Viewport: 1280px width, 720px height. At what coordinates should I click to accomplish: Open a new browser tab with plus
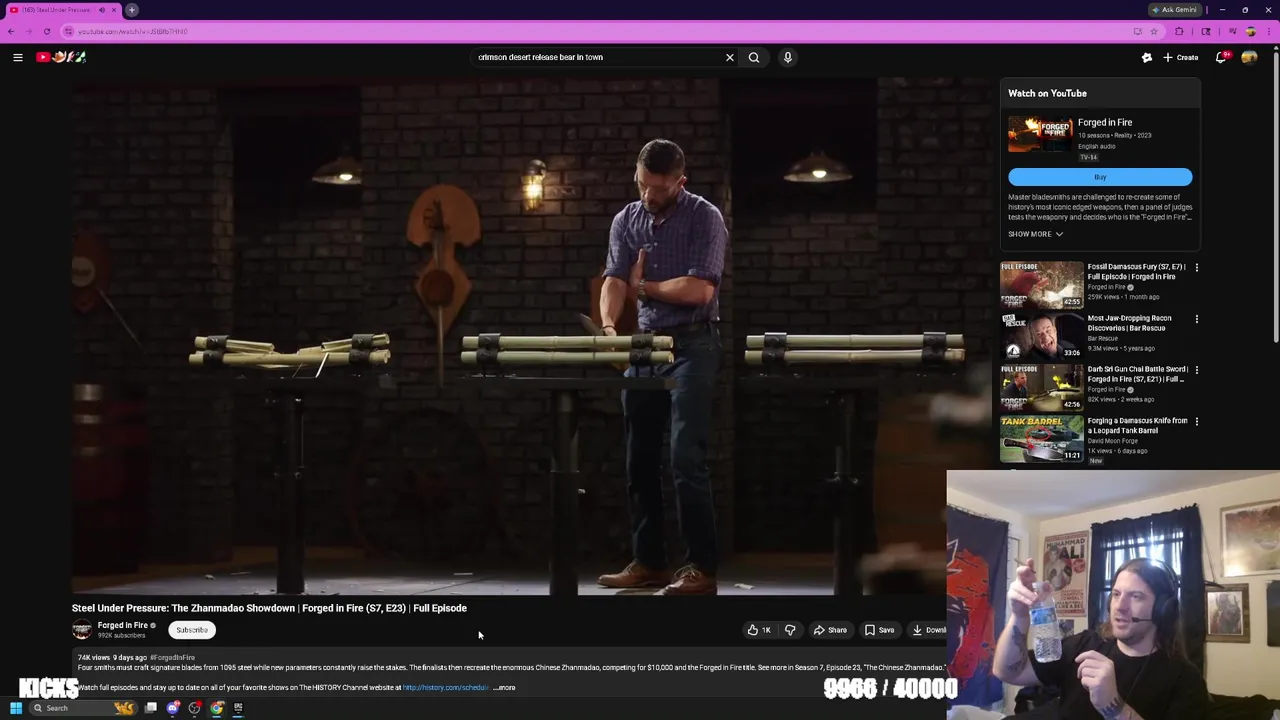click(131, 10)
